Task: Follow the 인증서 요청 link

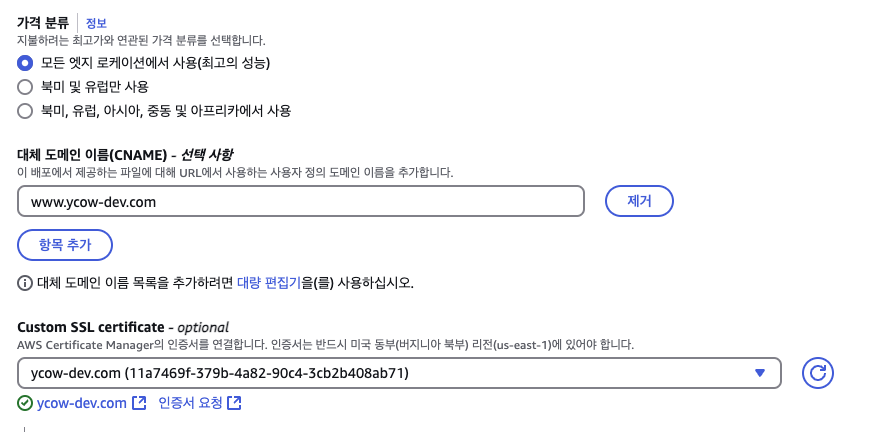Action: coord(191,403)
